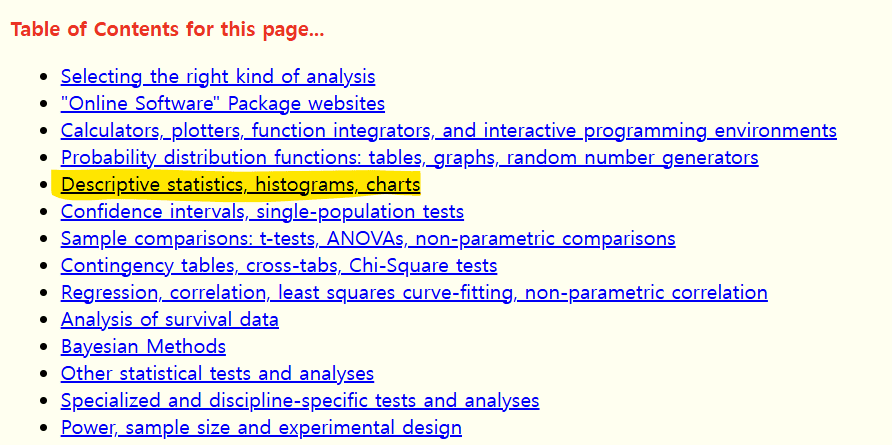Click the Table of Contents heading text
This screenshot has height=445, width=892.
coord(167,29)
